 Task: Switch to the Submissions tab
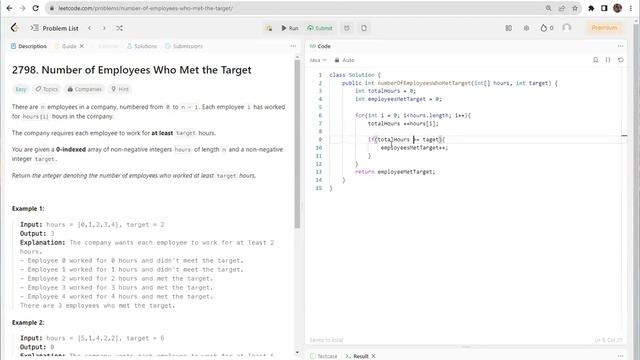[x=184, y=46]
